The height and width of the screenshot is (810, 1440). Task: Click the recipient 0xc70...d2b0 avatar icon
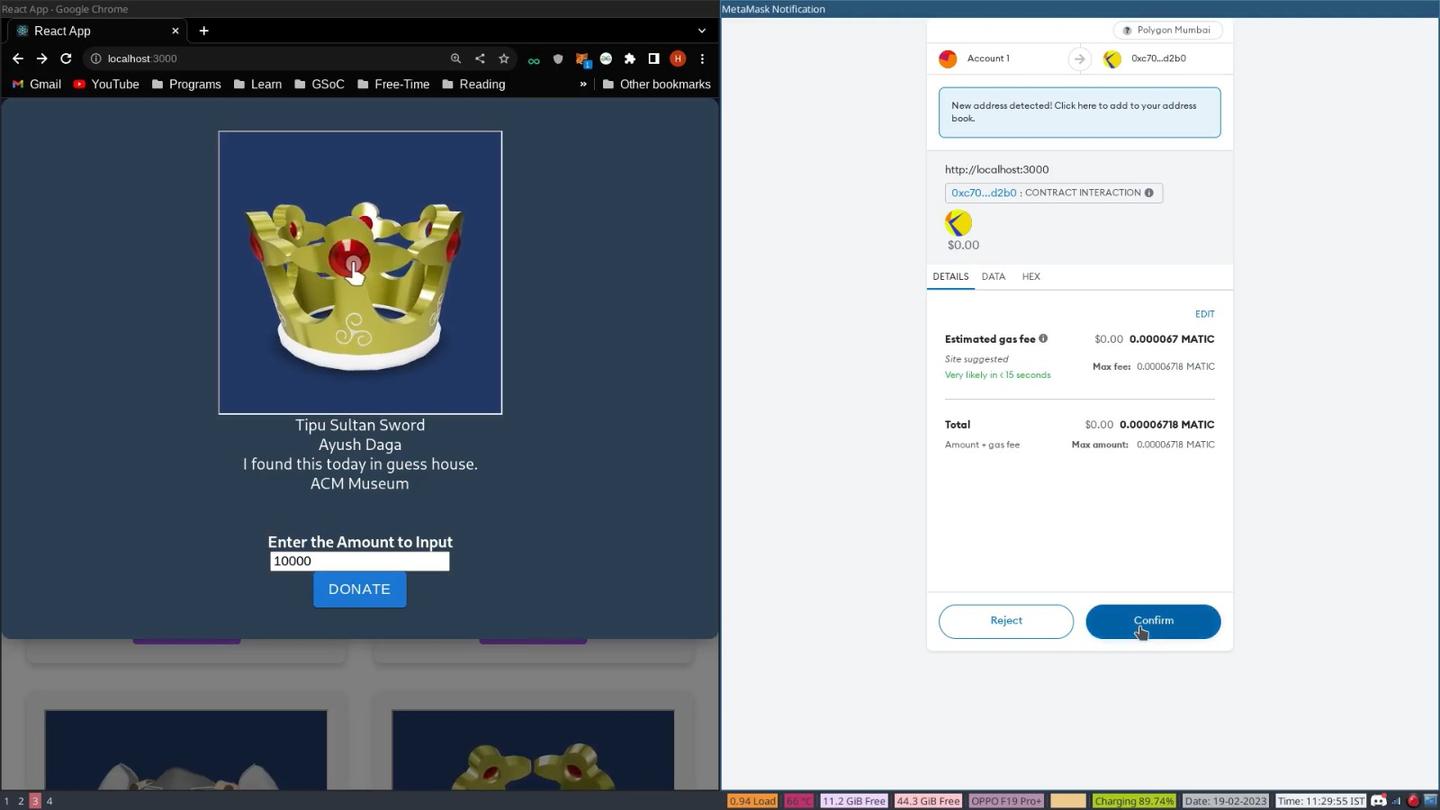(x=1112, y=59)
